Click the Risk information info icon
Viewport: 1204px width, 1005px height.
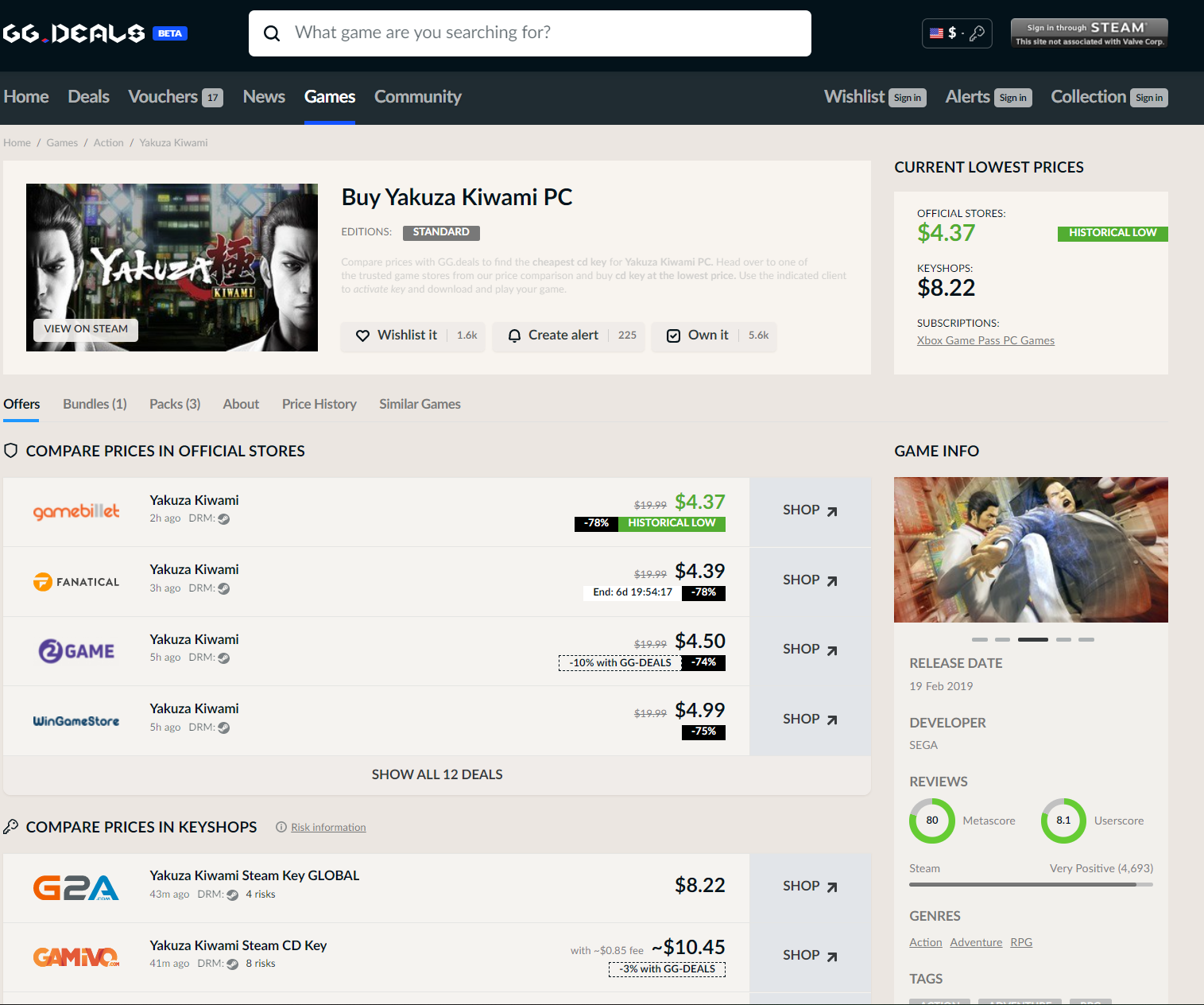(x=281, y=827)
